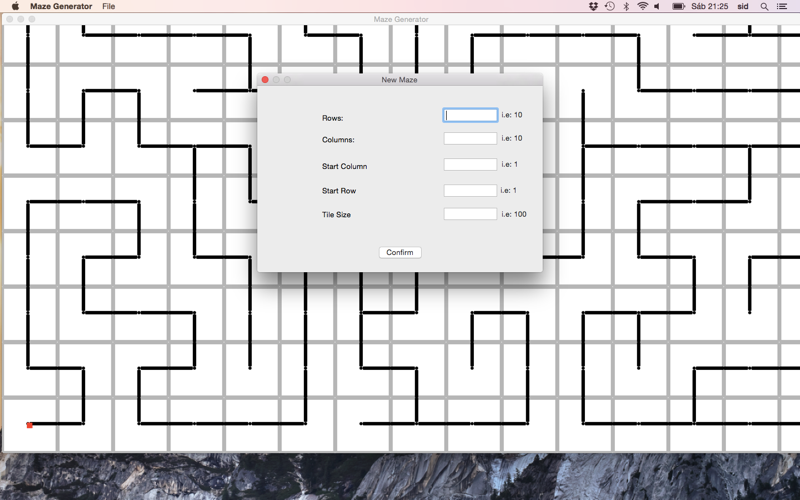Image resolution: width=800 pixels, height=500 pixels.
Task: Open the volume control icon
Action: tap(658, 6)
